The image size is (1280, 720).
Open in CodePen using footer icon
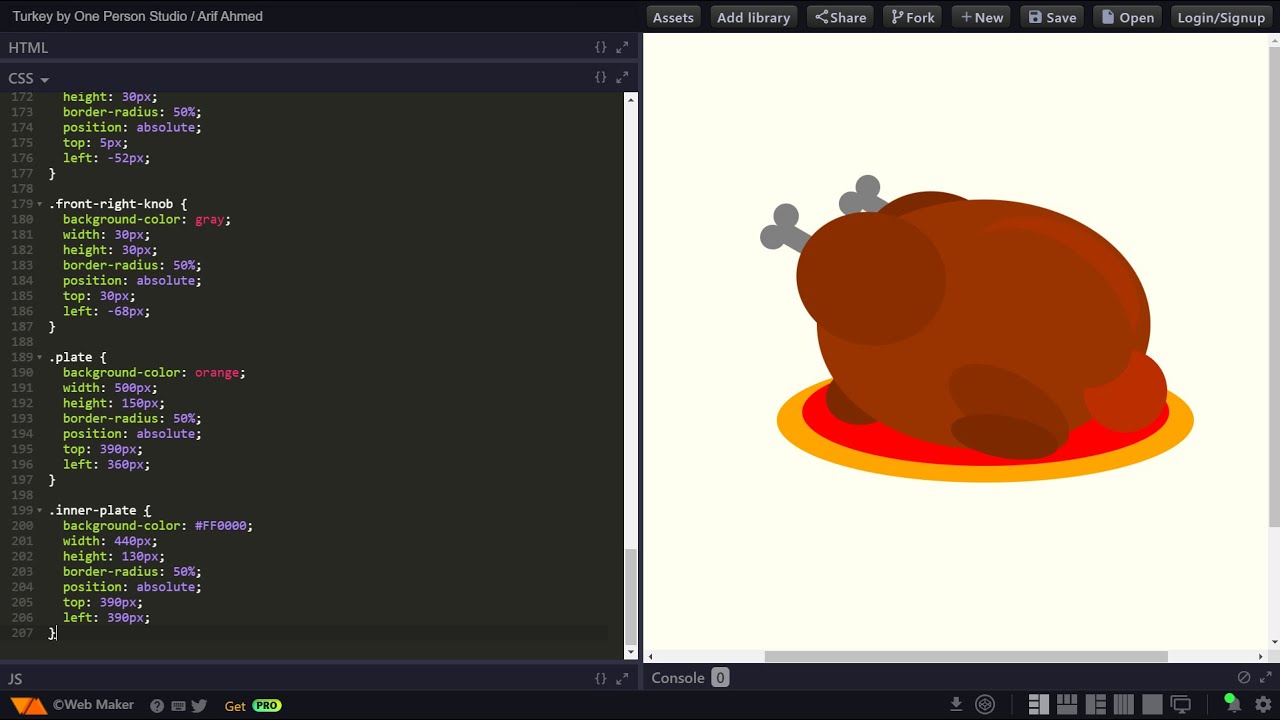985,704
